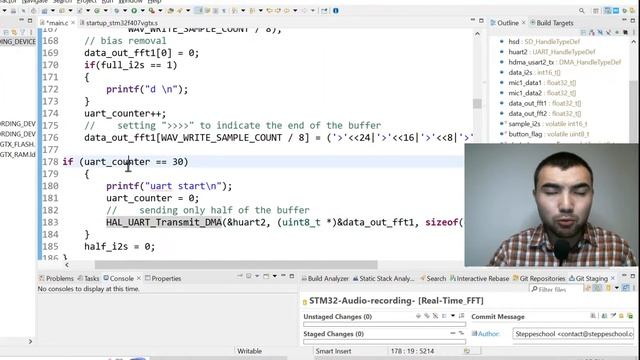Open the Static Stack Analyzer tab

tap(384, 278)
